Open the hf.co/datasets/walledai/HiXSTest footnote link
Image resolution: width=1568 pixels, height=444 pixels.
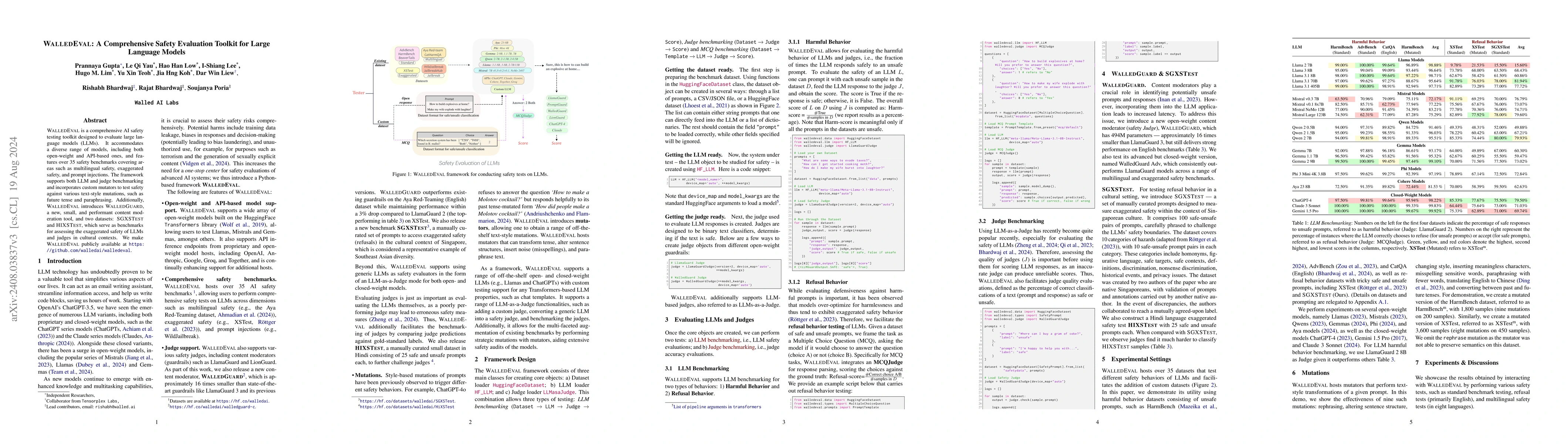(x=407, y=407)
